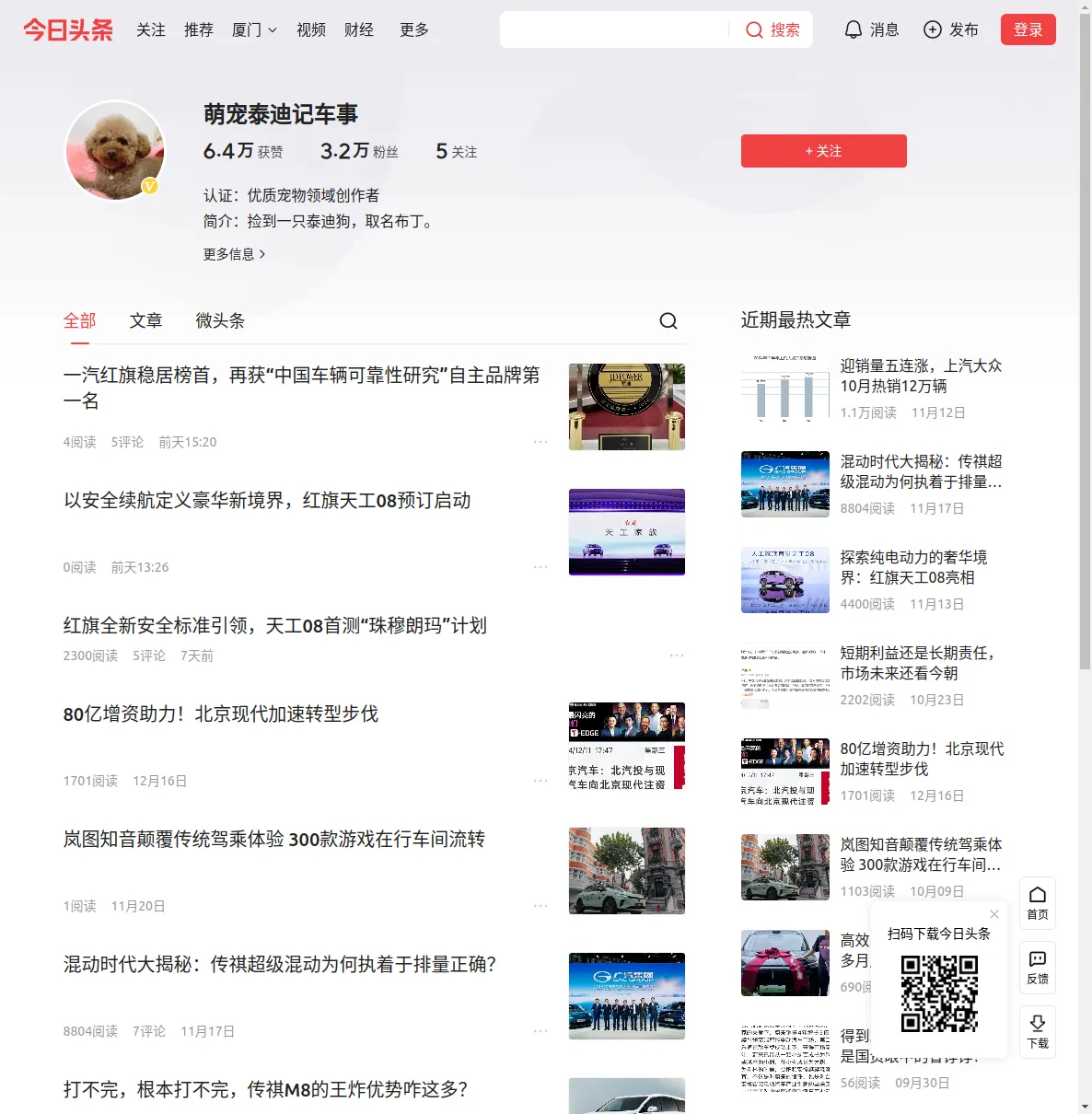Image resolution: width=1092 pixels, height=1114 pixels.
Task: Click J.D. Power trophy thumbnail
Action: click(627, 407)
